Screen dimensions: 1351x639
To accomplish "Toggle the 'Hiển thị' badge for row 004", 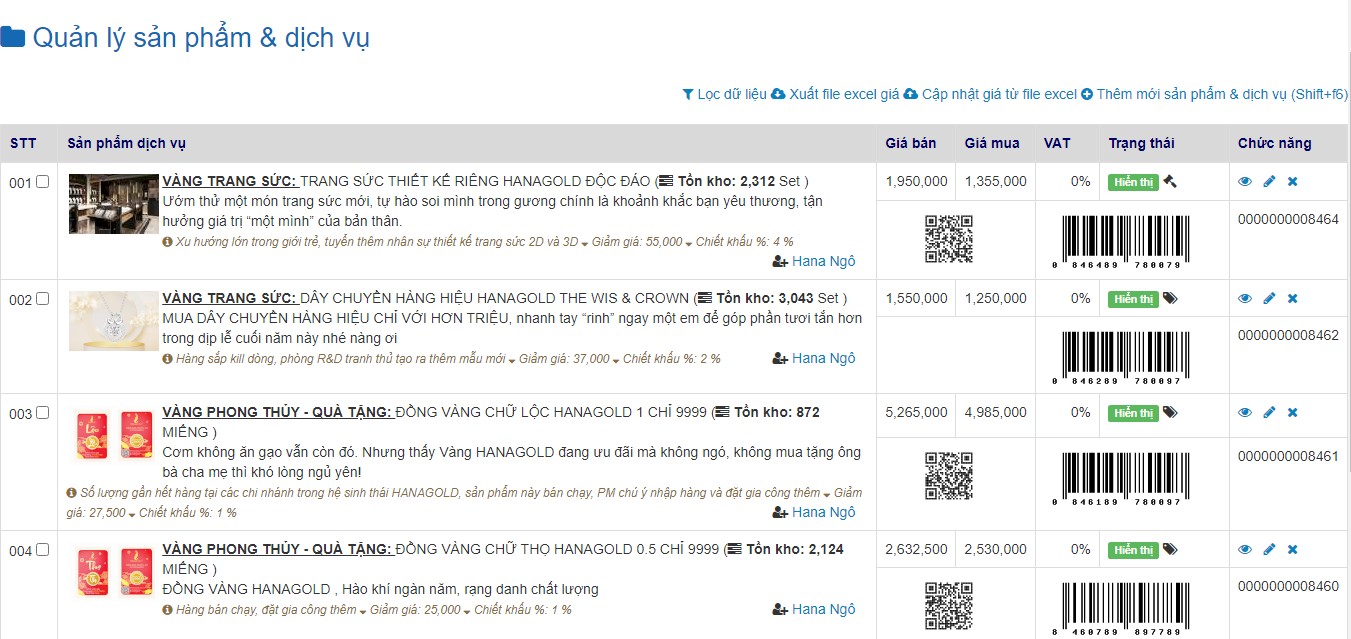I will 1133,550.
